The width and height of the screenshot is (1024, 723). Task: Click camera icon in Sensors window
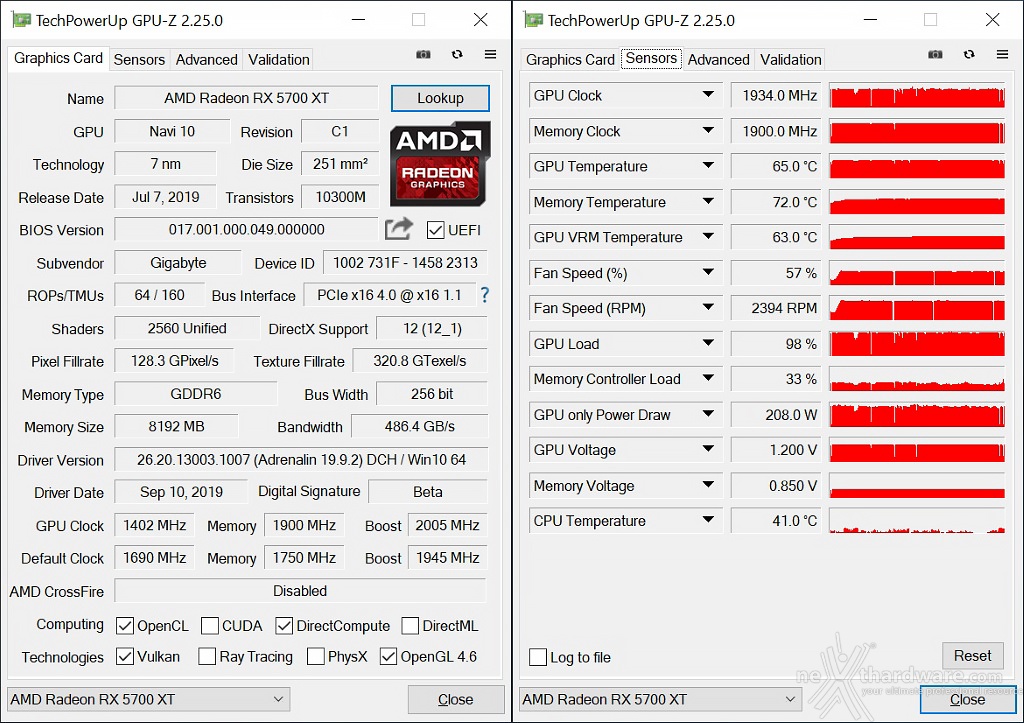tap(935, 54)
